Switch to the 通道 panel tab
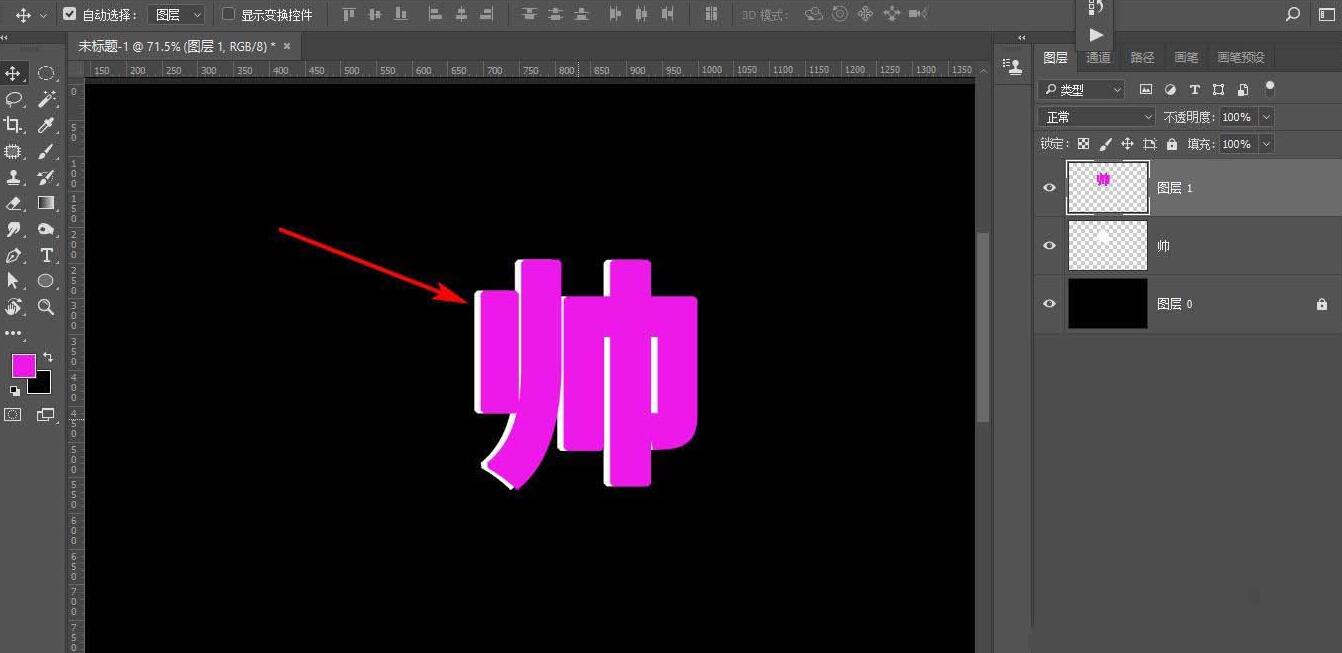The height and width of the screenshot is (653, 1342). click(x=1097, y=57)
